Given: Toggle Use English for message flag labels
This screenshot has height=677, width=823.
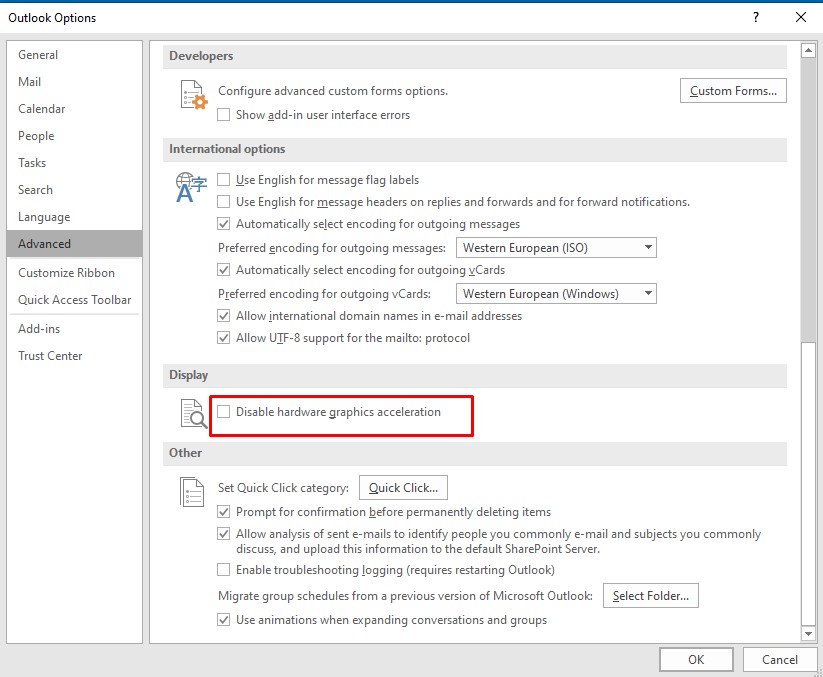Looking at the screenshot, I should (x=224, y=180).
